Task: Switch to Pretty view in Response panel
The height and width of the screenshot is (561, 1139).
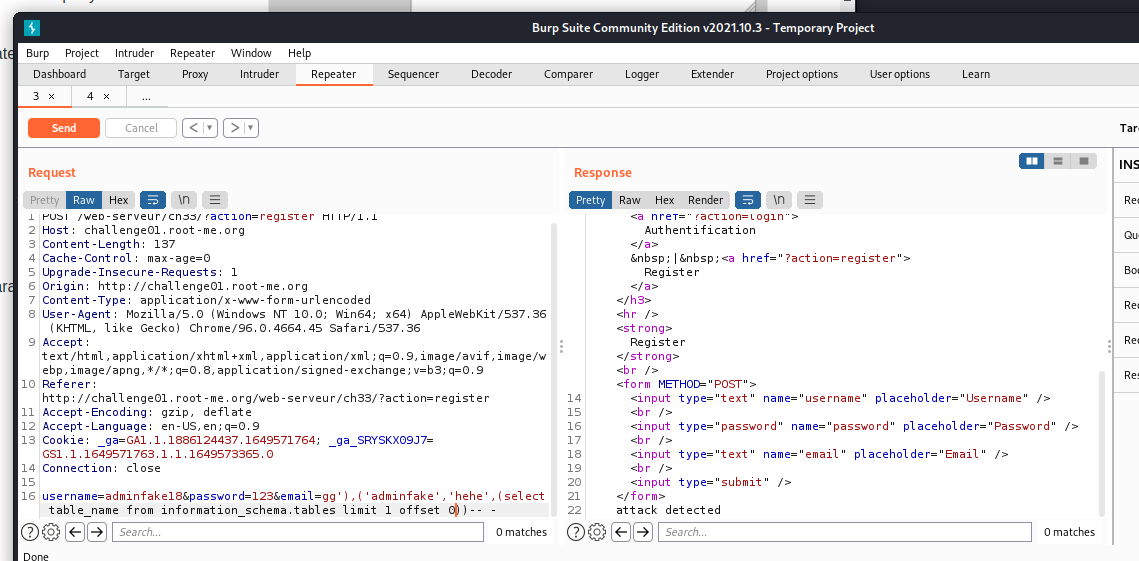Action: point(591,200)
